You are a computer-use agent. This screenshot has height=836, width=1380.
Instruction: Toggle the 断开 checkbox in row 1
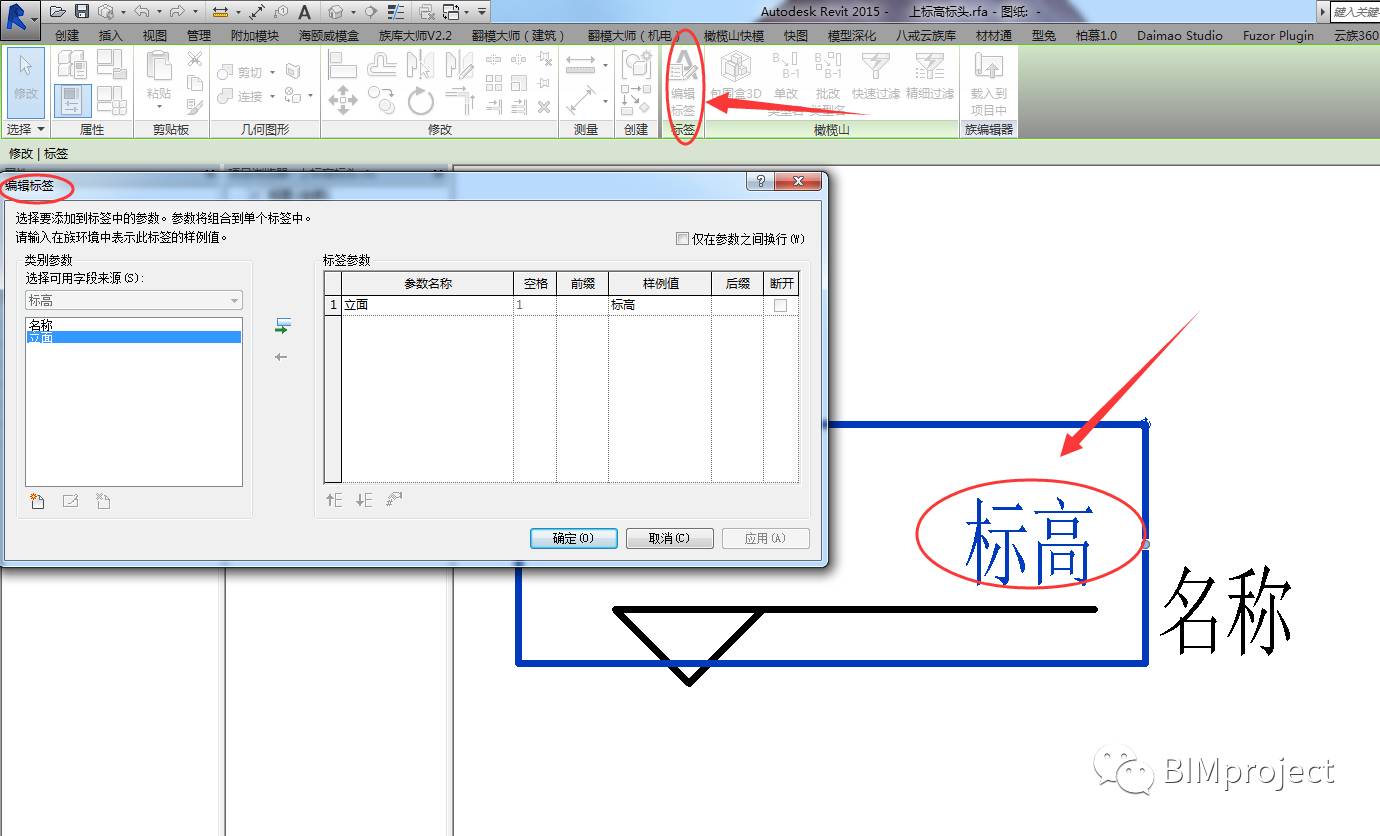click(780, 305)
